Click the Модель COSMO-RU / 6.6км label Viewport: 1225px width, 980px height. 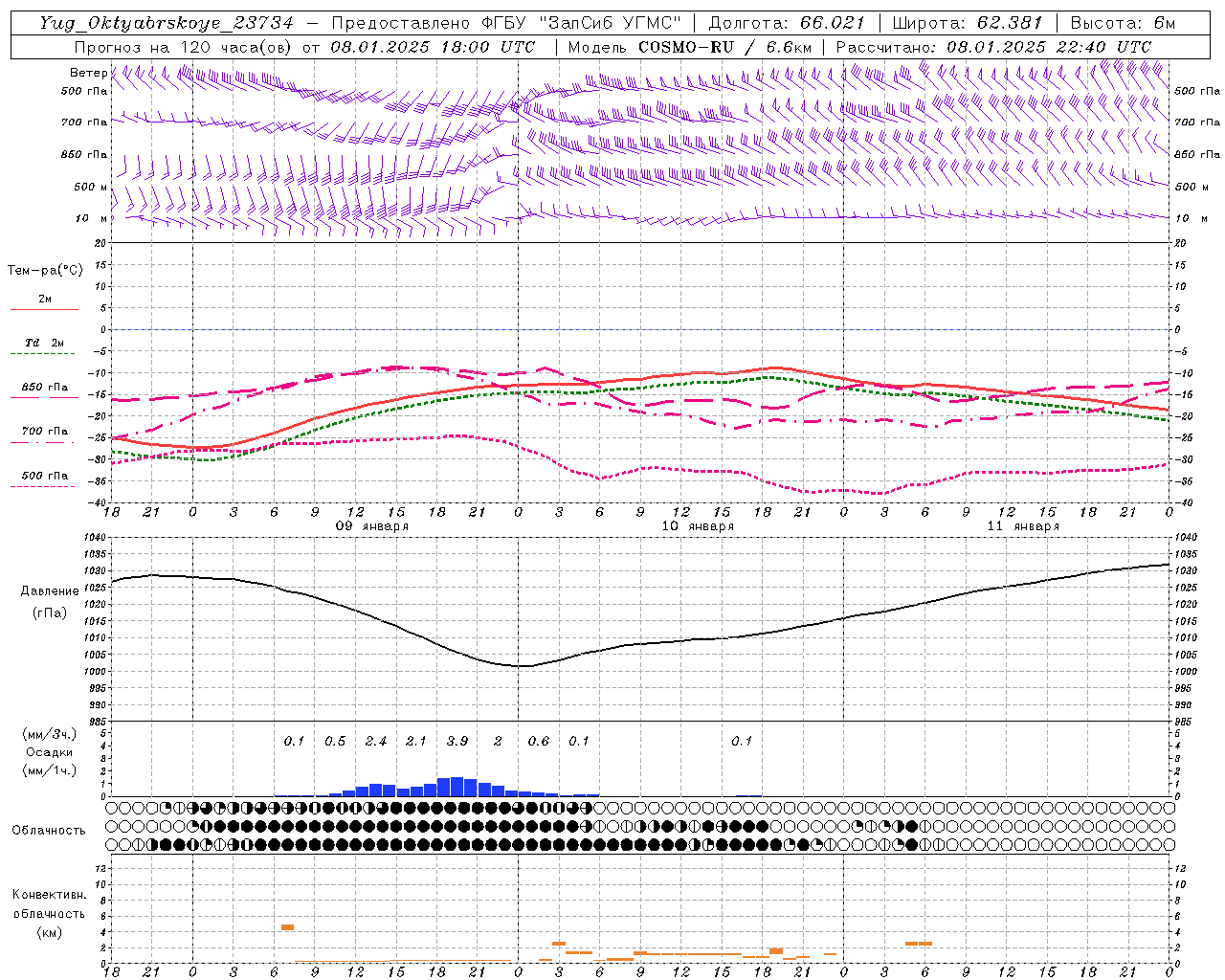(x=690, y=47)
